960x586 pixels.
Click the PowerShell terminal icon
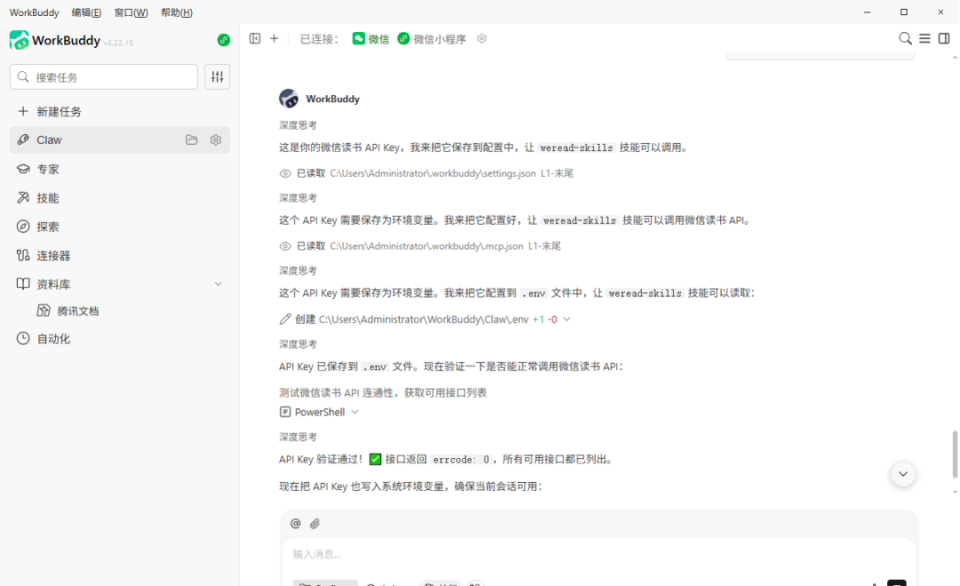285,412
